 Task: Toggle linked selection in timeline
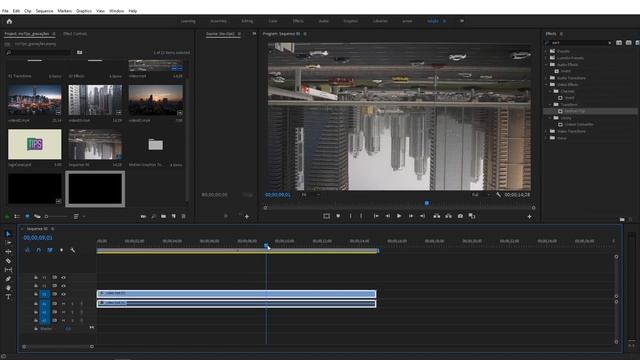[50, 250]
